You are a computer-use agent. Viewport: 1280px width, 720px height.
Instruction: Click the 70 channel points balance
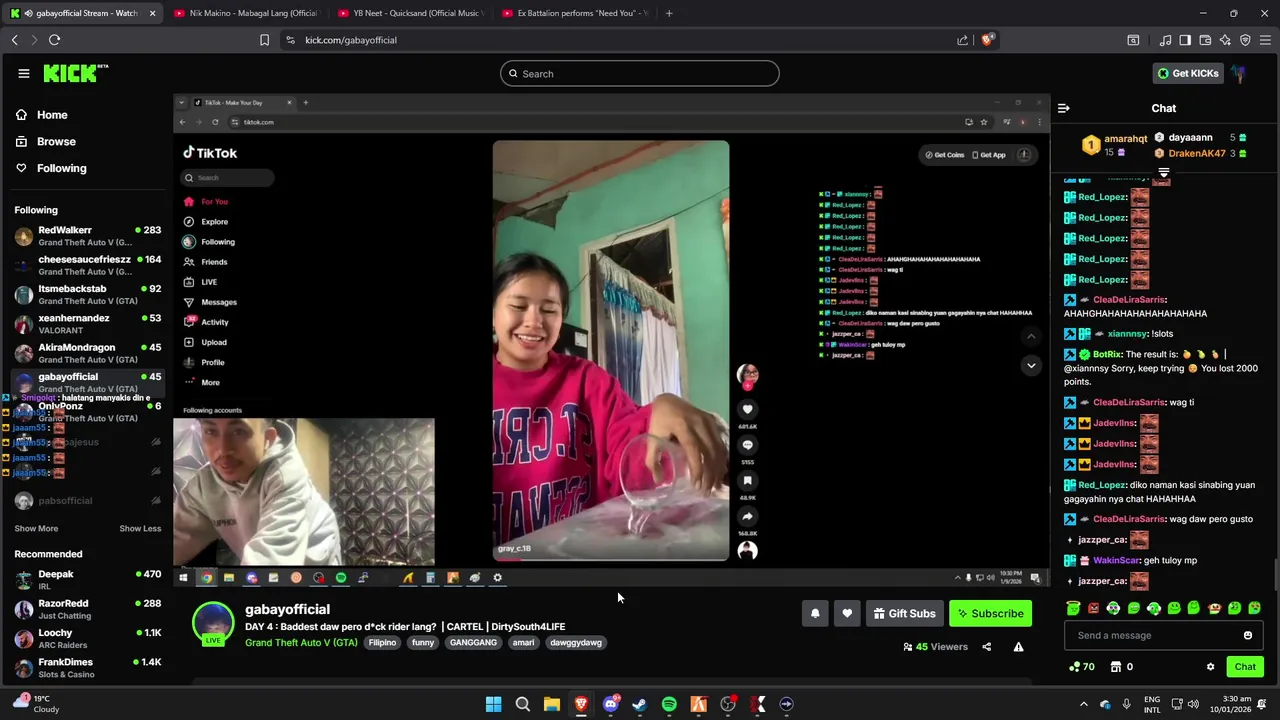tap(1081, 667)
